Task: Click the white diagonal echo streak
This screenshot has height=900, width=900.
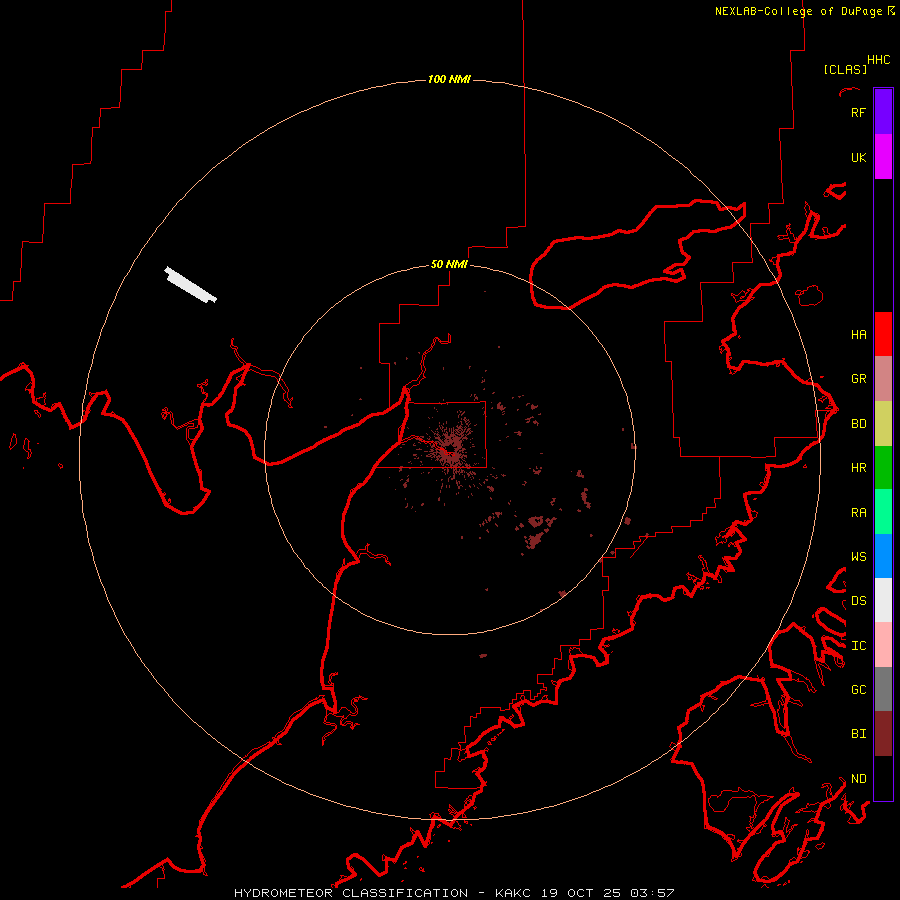Action: click(191, 284)
